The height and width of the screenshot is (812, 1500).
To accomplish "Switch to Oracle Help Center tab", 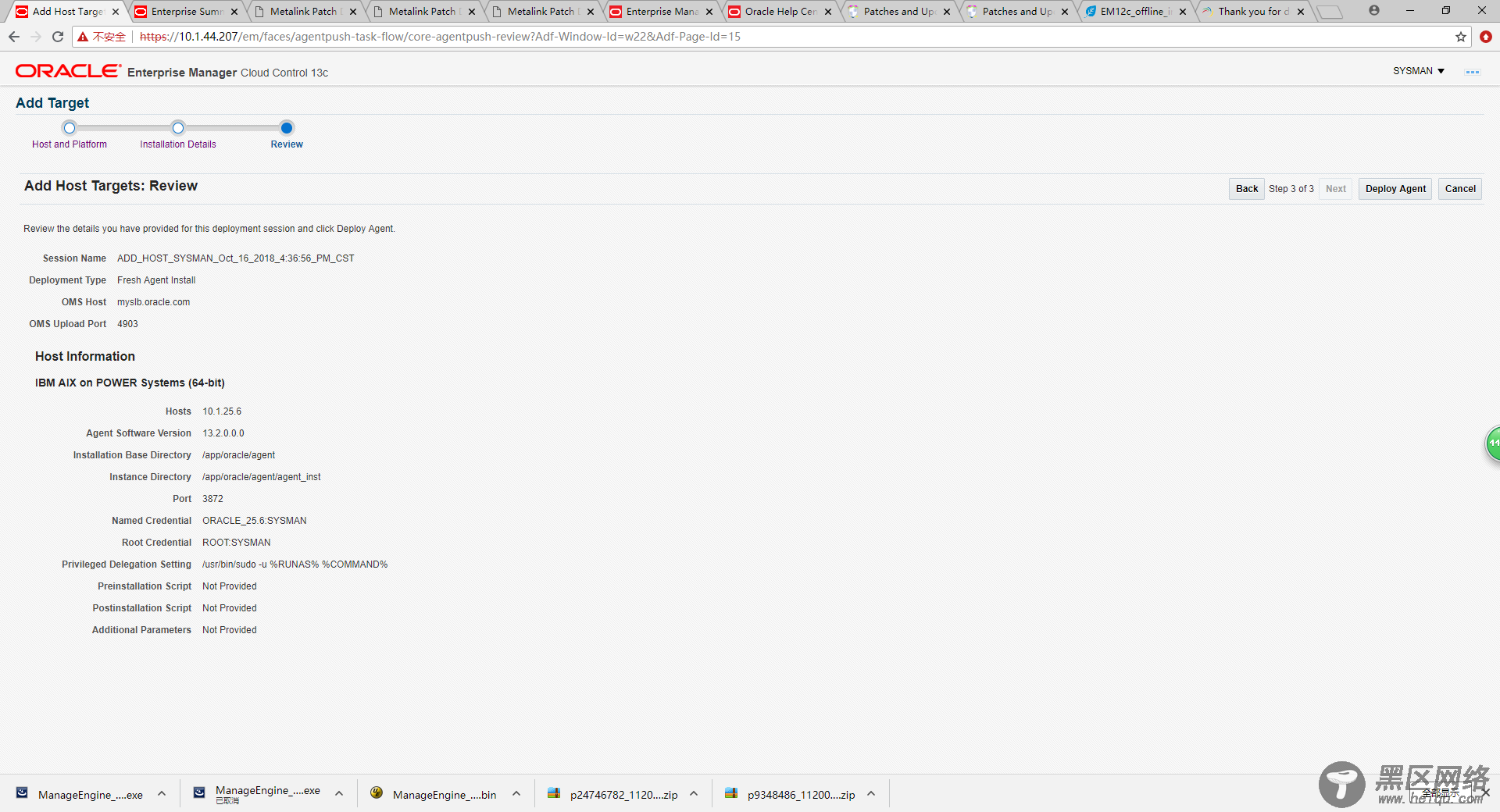I will [x=780, y=12].
